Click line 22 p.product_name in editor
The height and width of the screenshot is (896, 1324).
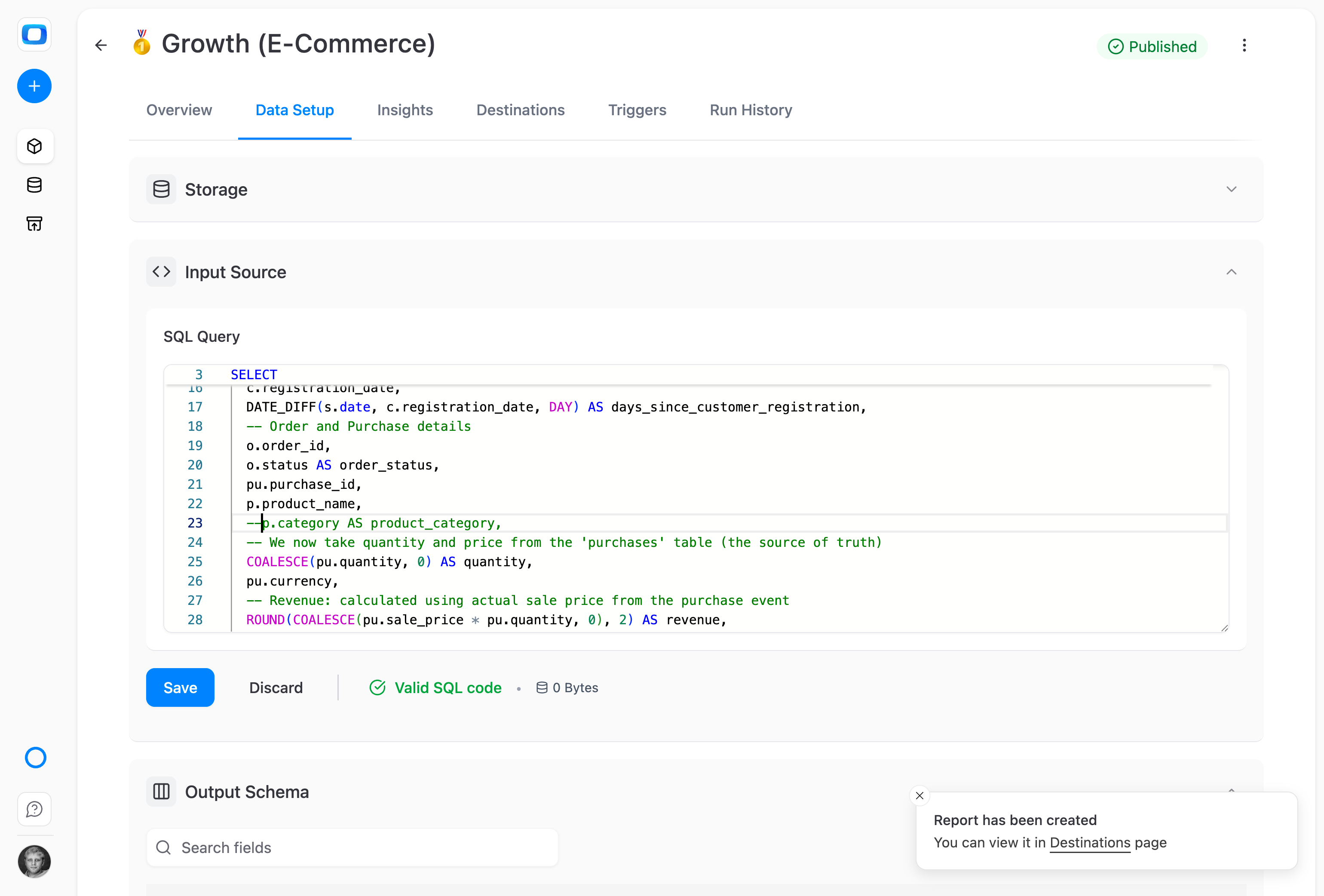(x=303, y=504)
